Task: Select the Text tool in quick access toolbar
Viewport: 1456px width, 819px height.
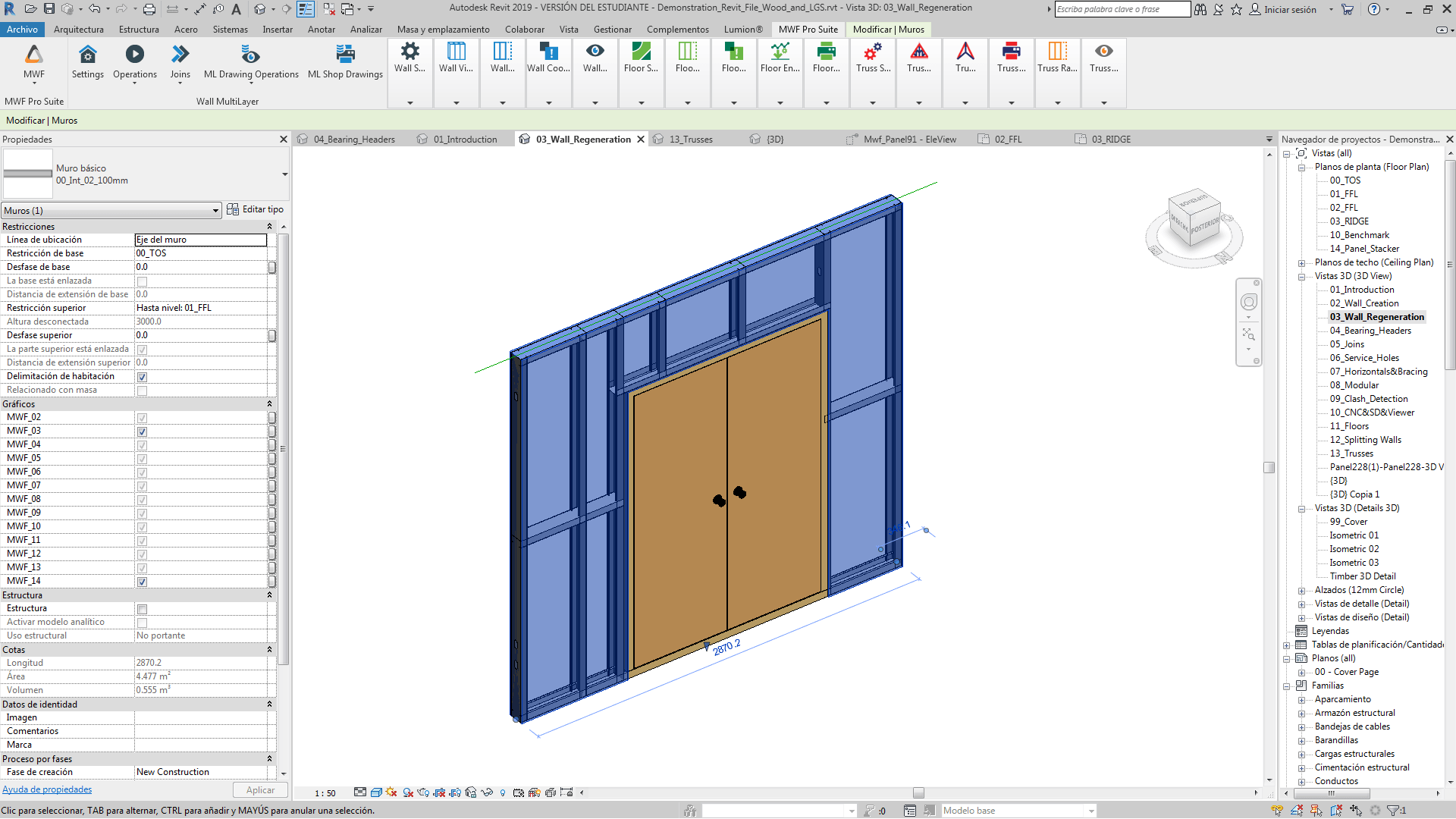Action: [x=237, y=9]
